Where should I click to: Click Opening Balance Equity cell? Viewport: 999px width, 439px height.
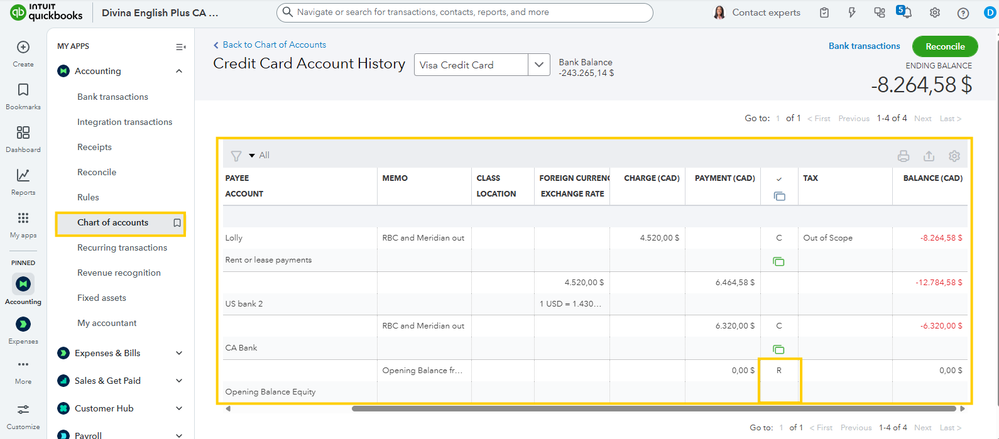tap(300, 392)
